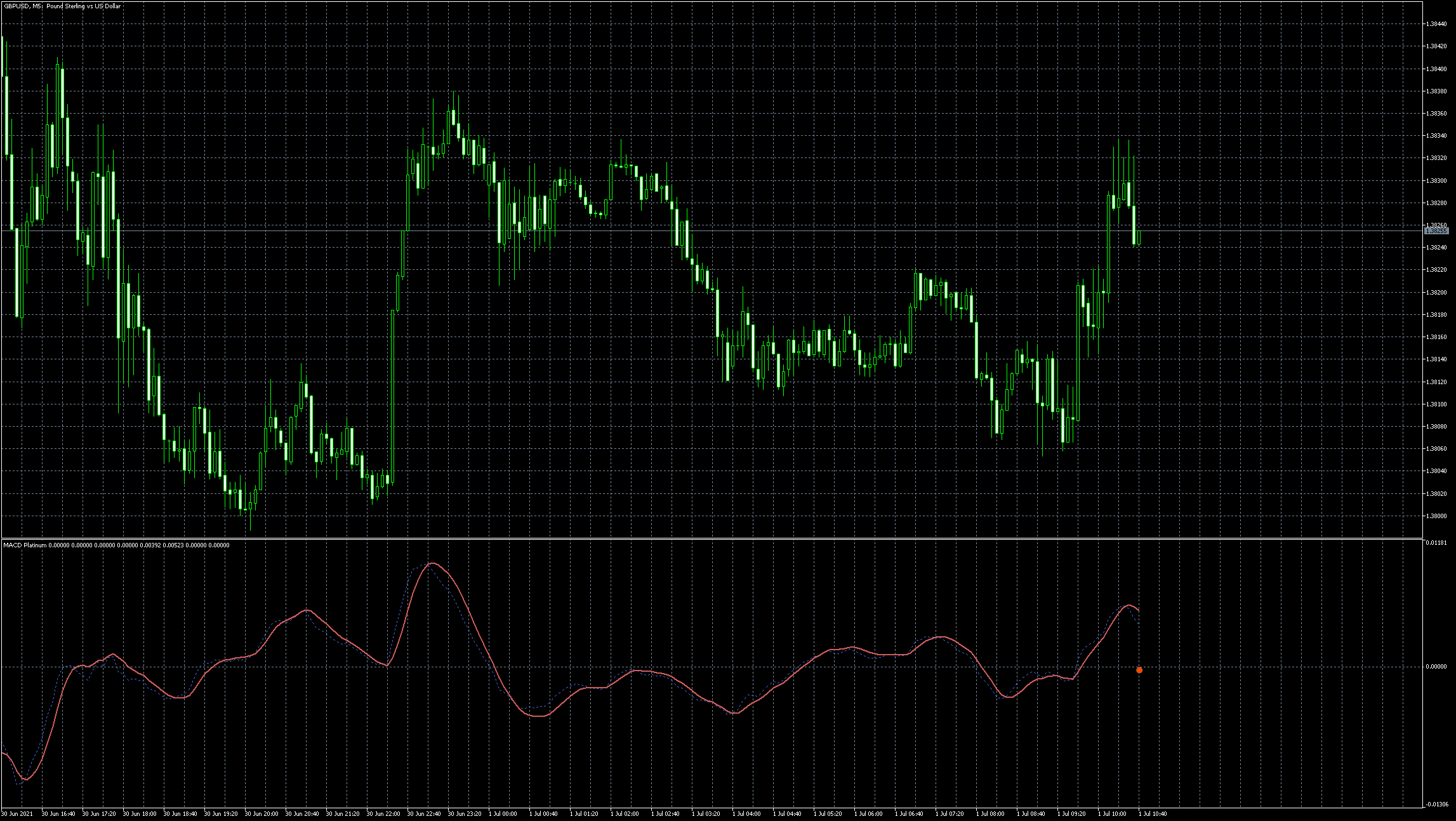Click the 1.38320 price axis label
1456x821 pixels.
click(1436, 158)
